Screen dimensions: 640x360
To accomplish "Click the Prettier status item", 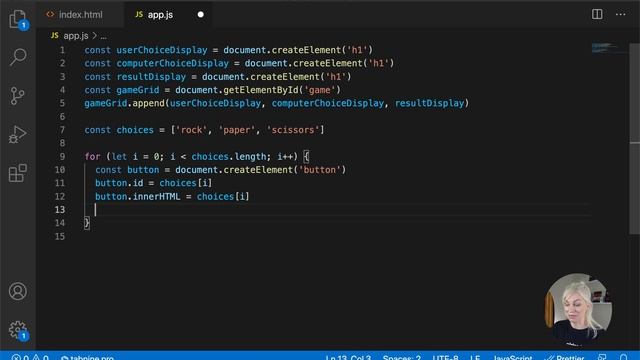I will 565,357.
